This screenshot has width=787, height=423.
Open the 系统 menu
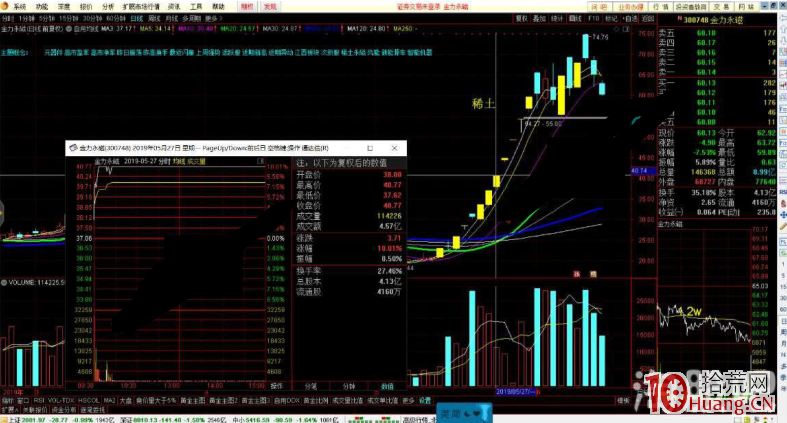[20, 7]
